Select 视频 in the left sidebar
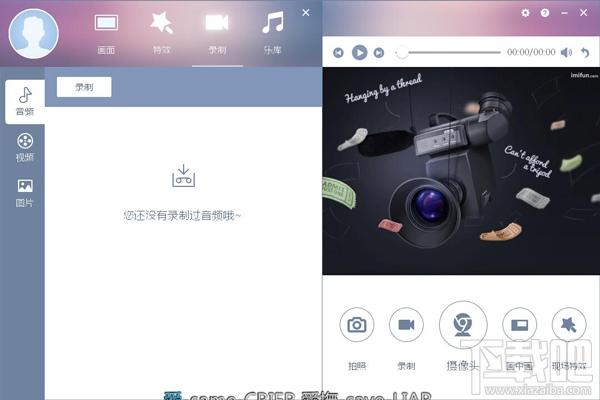This screenshot has height=400, width=600. pyautogui.click(x=24, y=147)
